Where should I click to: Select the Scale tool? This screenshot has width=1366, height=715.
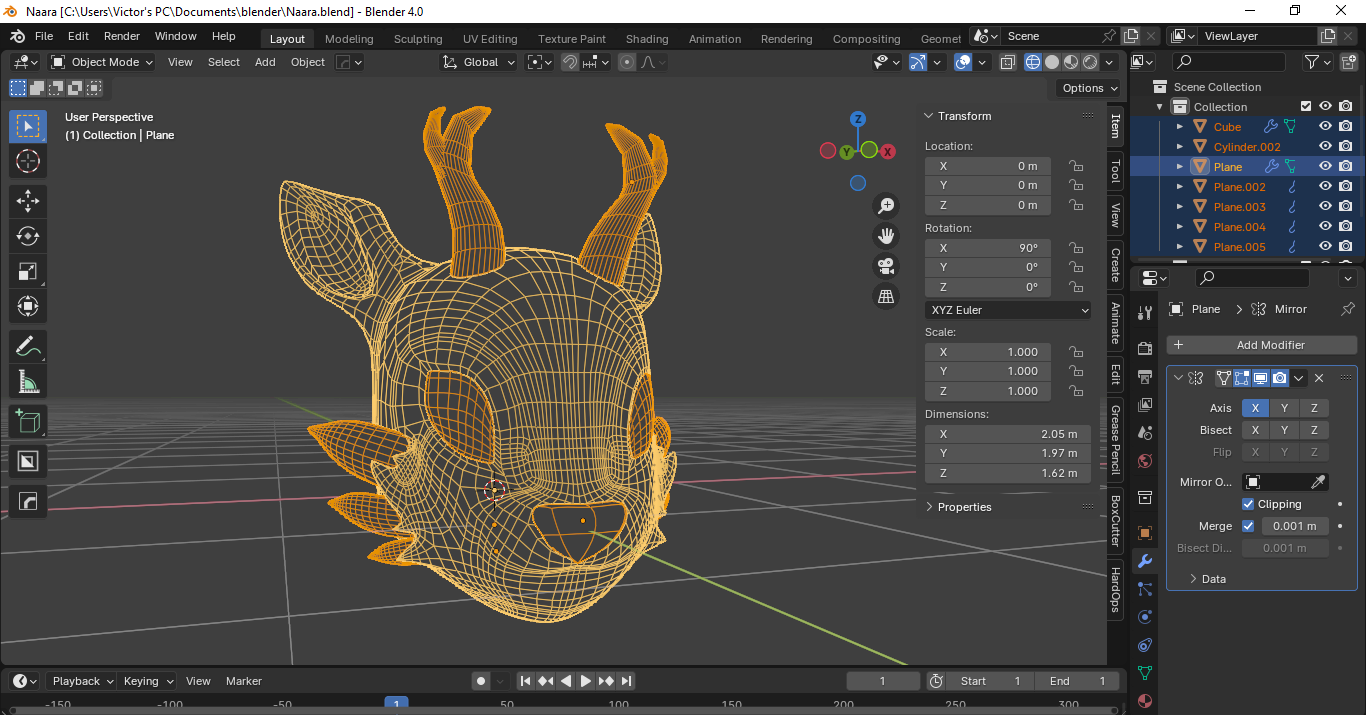point(28,271)
